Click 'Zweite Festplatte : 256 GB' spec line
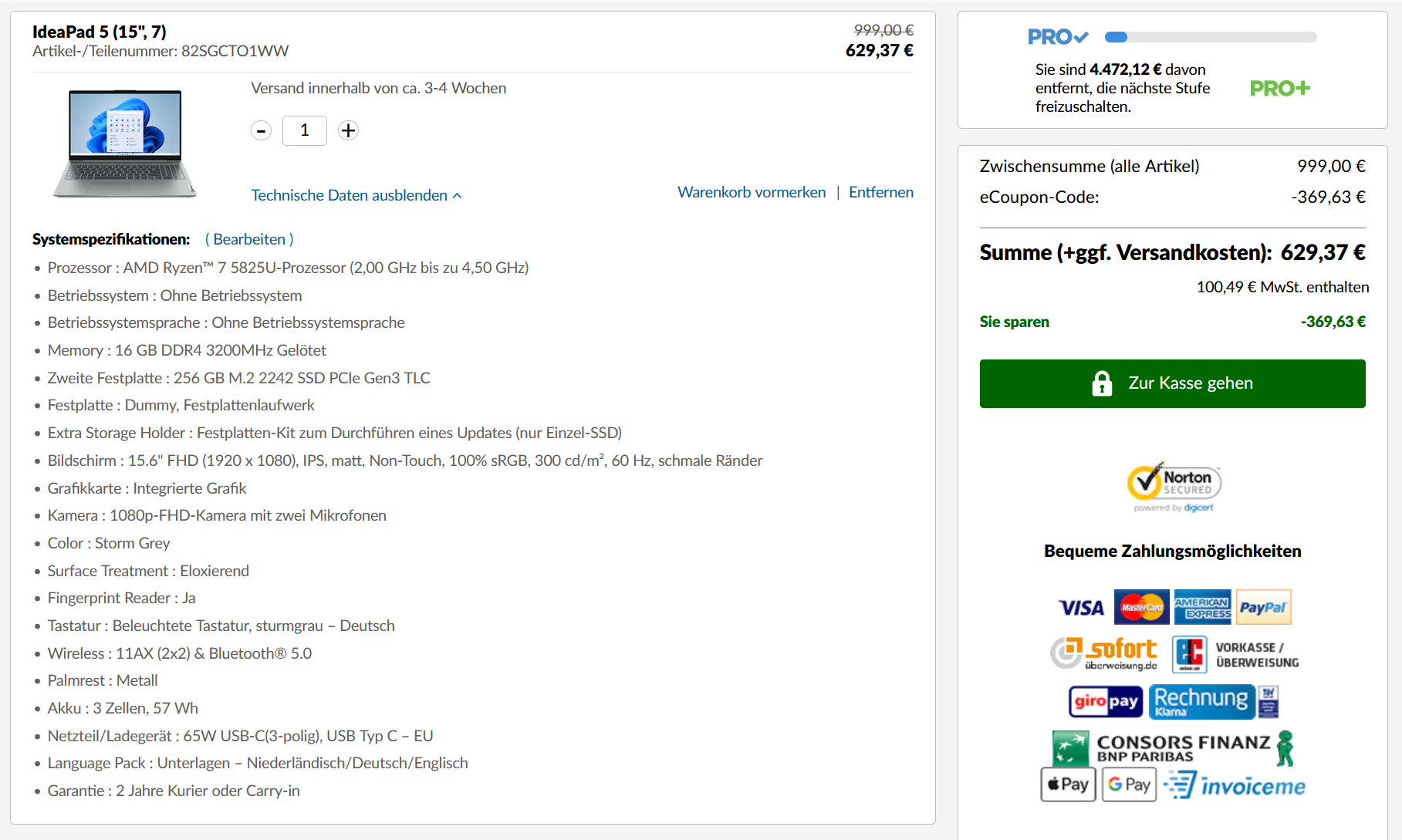This screenshot has height=840, width=1402. tap(238, 378)
